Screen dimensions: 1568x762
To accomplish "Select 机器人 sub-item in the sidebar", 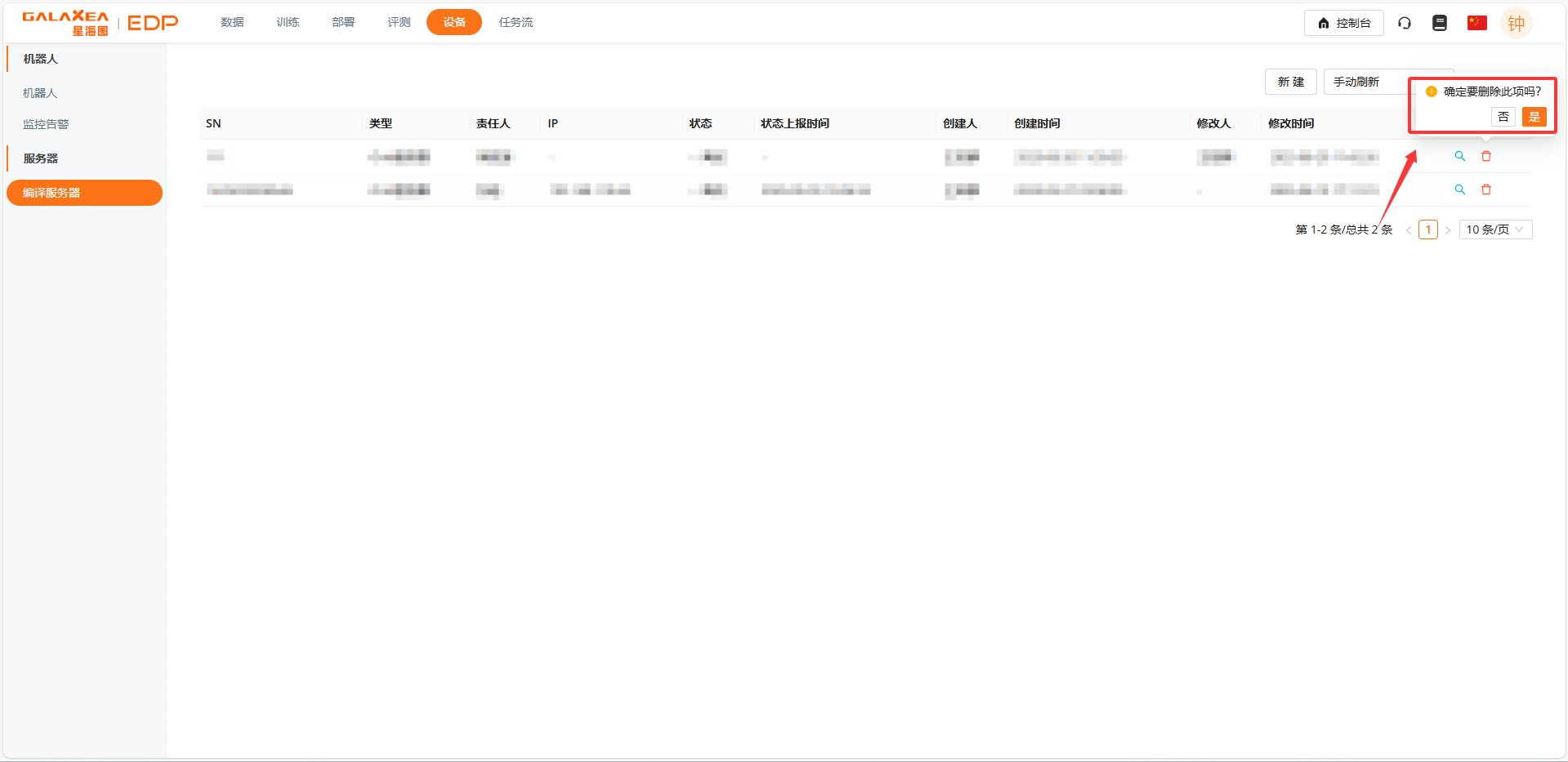I will (x=40, y=93).
